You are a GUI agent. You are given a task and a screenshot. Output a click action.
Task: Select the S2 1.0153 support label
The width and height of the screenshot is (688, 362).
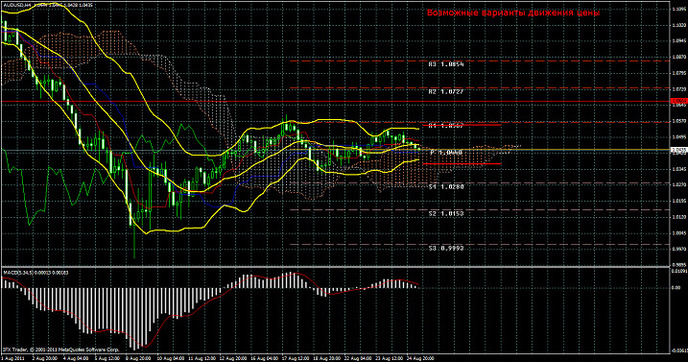click(x=446, y=214)
